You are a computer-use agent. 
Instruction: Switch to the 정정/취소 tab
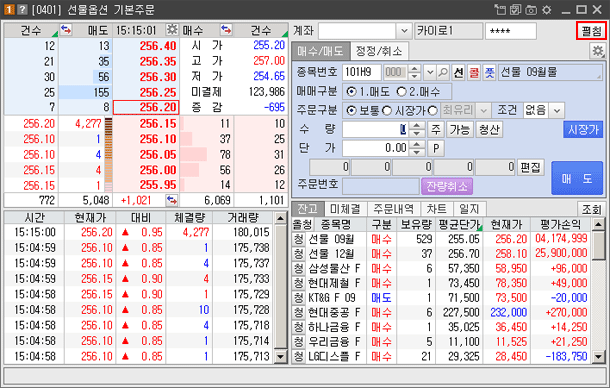tap(379, 51)
